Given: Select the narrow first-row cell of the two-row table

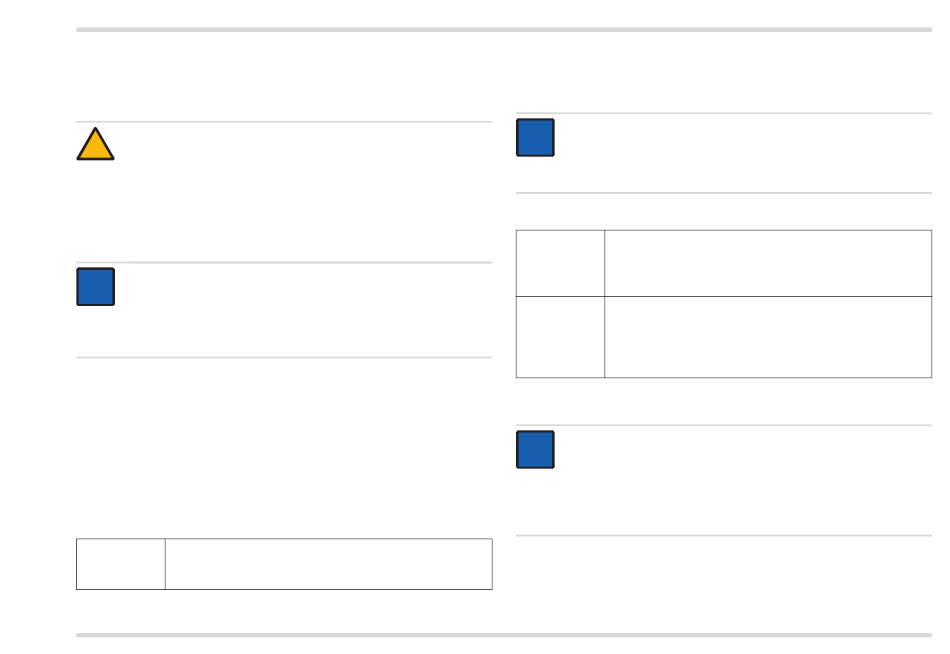Looking at the screenshot, I should tap(560, 263).
